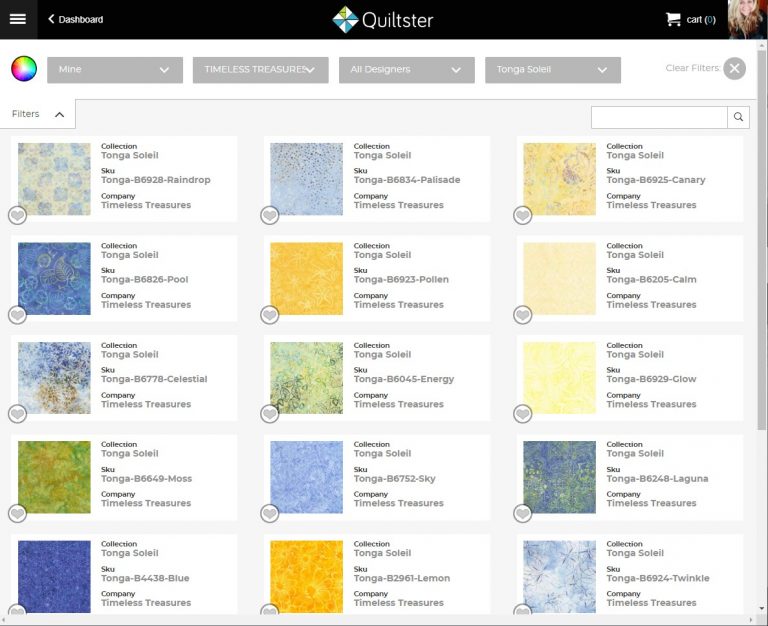Click SKU text Tonga-B6778-Celestial
768x626 pixels.
click(x=154, y=379)
